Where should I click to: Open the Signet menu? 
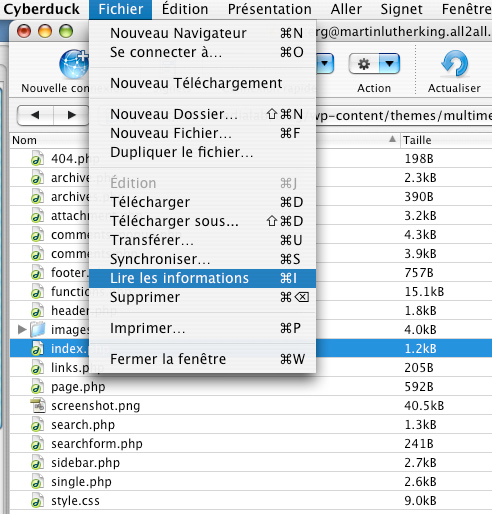(402, 9)
